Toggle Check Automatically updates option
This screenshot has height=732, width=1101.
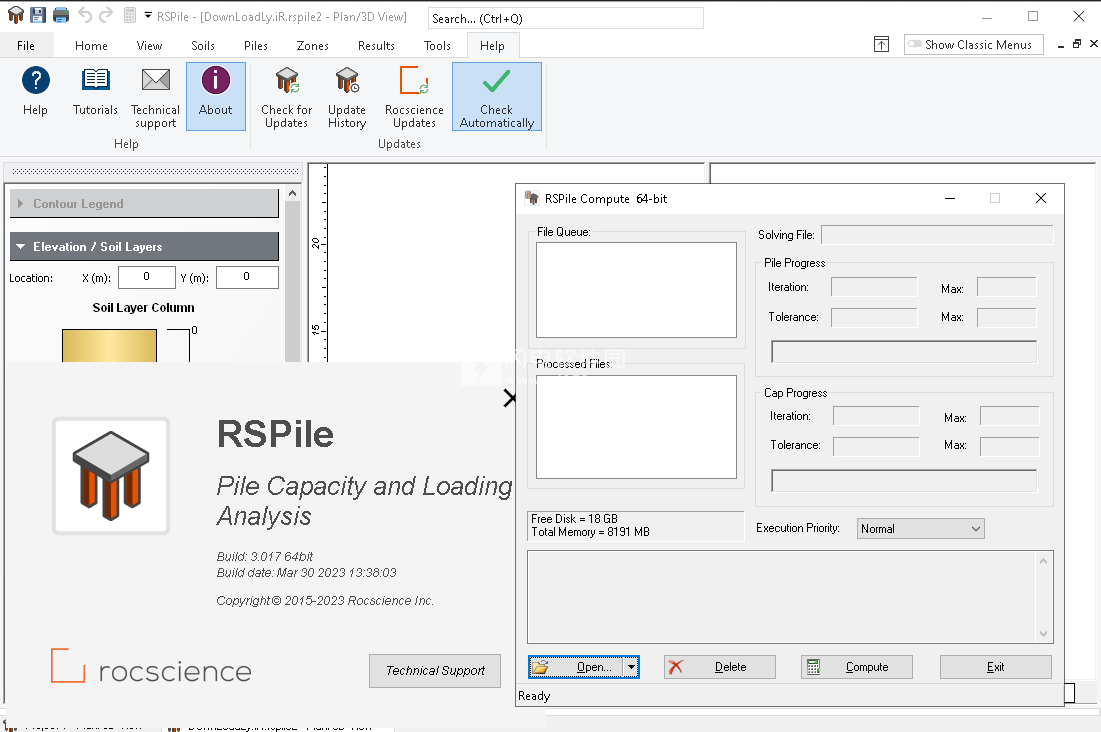(x=496, y=97)
